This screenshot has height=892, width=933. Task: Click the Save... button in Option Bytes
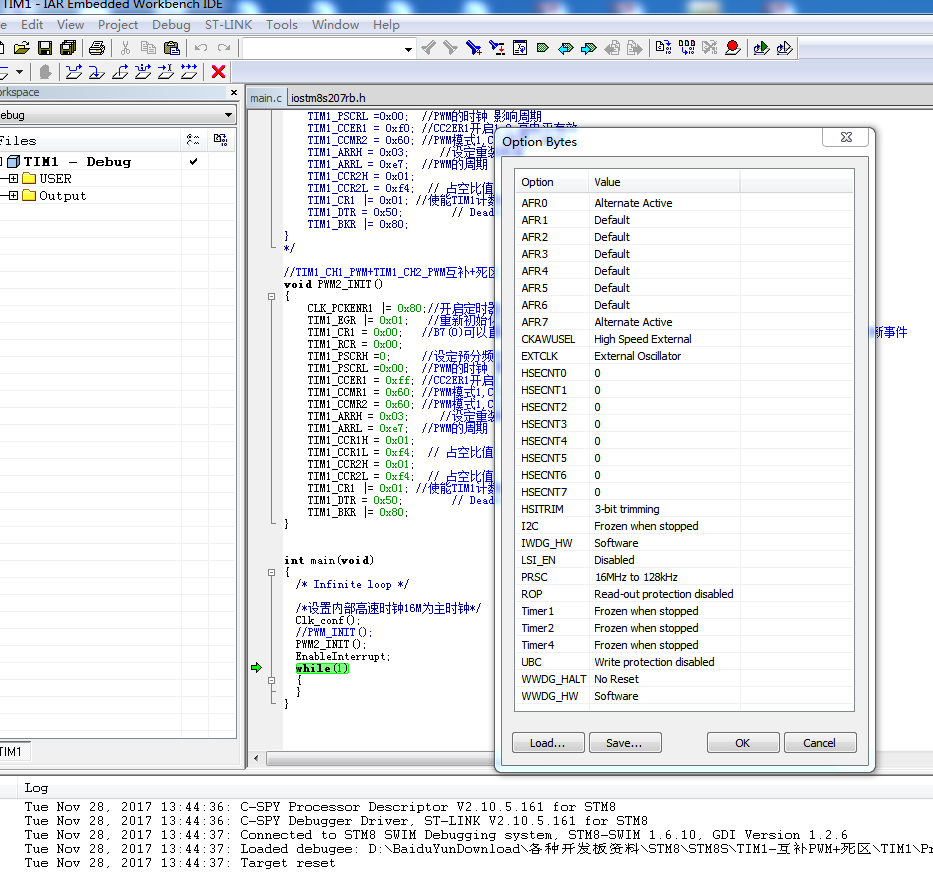[x=625, y=743]
